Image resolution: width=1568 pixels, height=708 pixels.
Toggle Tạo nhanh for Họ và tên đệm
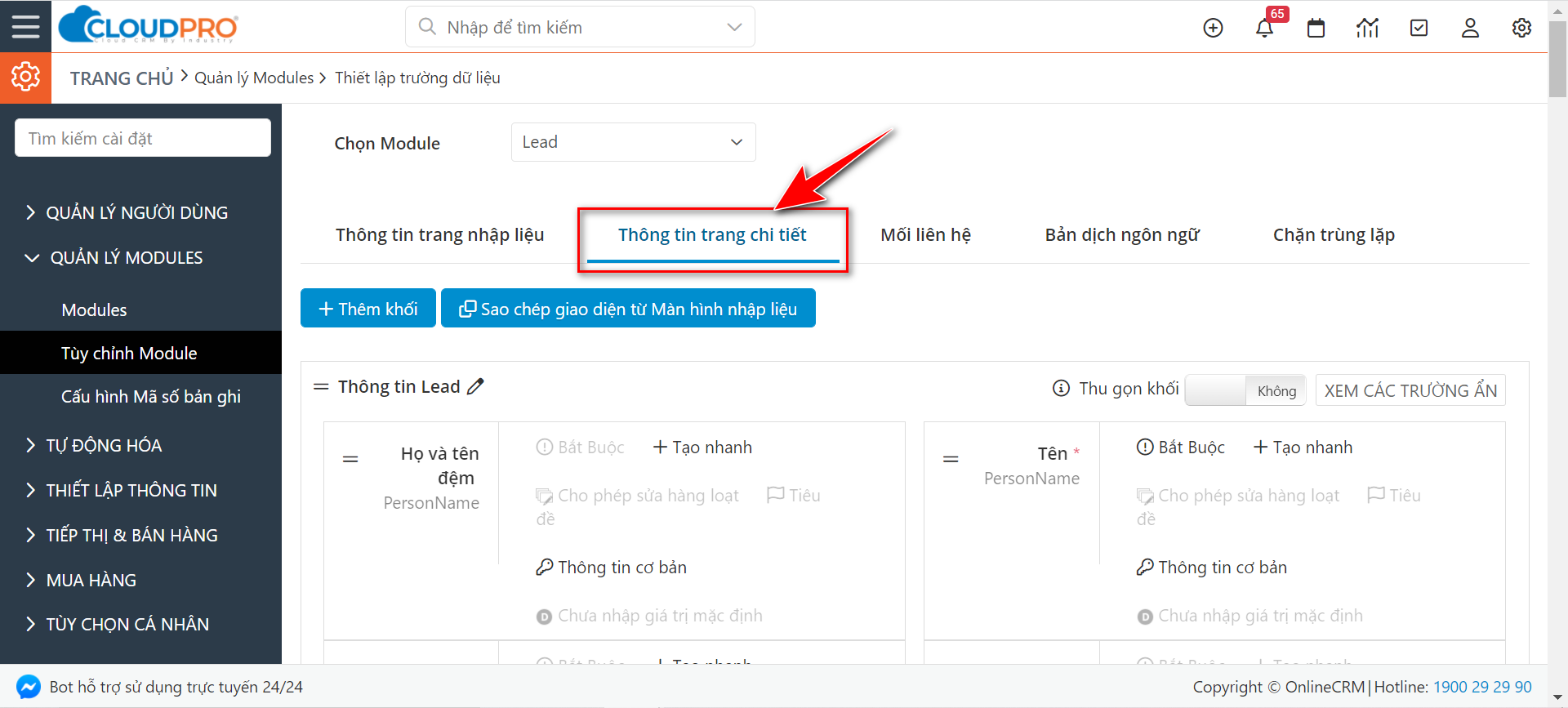click(702, 448)
